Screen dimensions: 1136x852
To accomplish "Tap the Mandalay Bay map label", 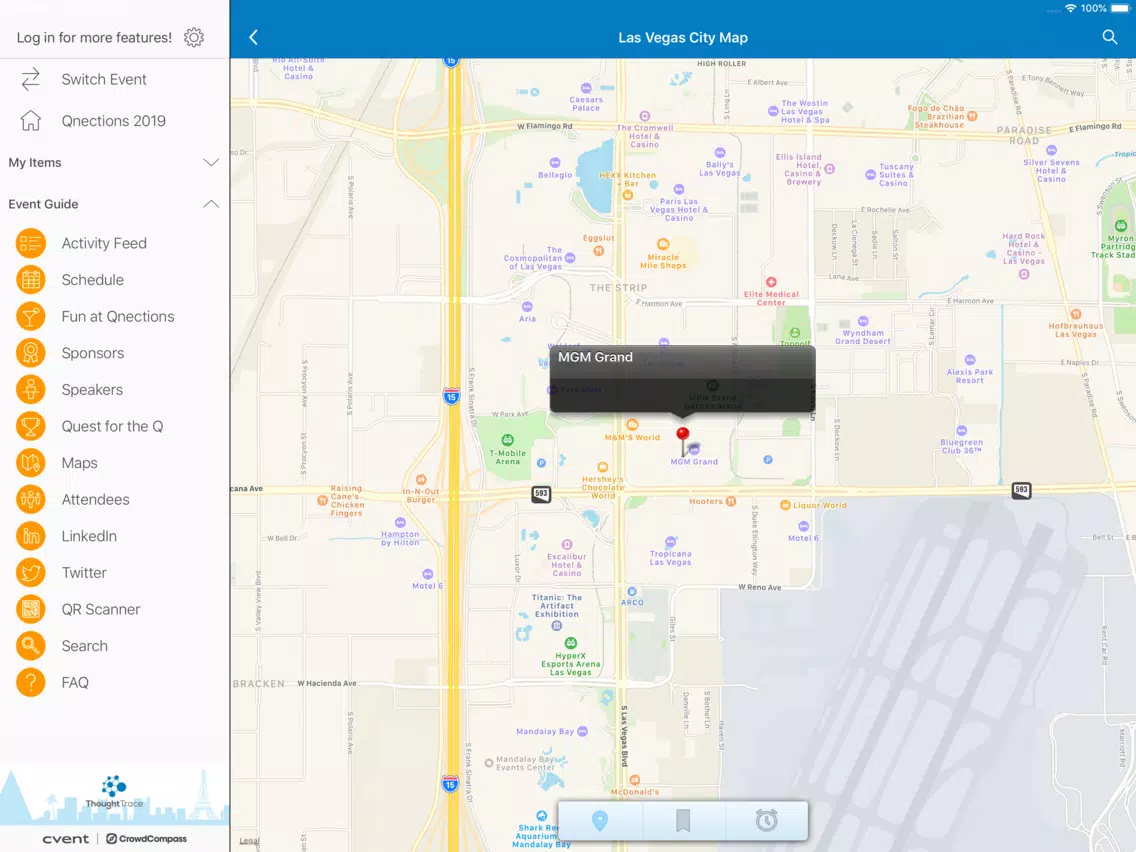I will tap(546, 732).
